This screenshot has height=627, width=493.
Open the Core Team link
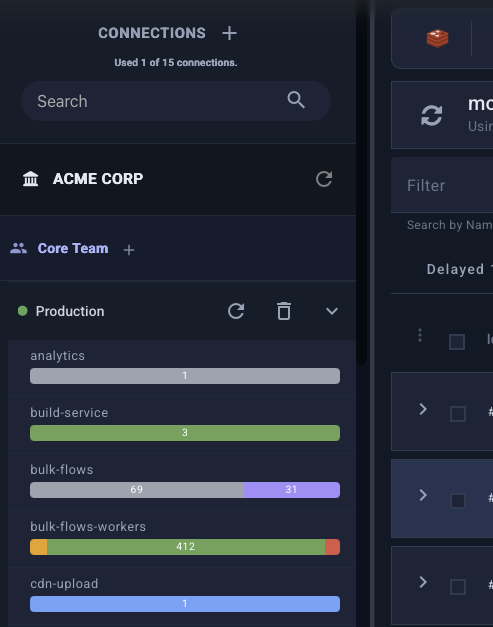[73, 248]
